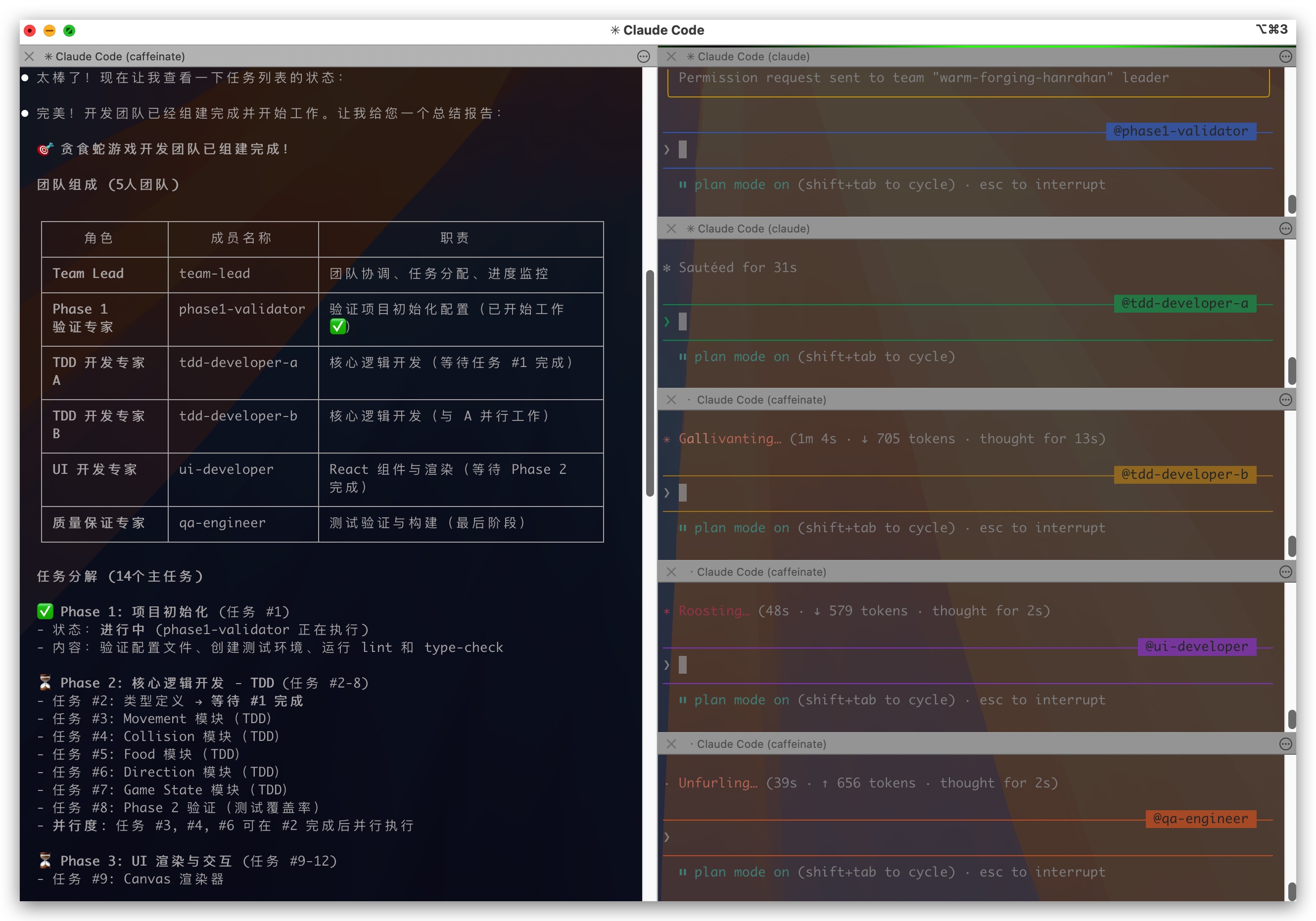Click prompt chevron in qa-engineer pane
1316x921 pixels.
click(666, 837)
